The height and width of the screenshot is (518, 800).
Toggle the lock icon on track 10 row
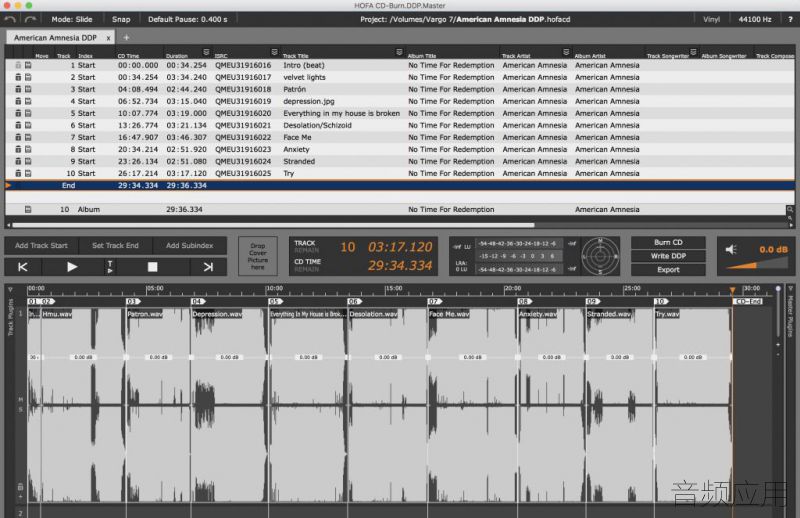coord(18,174)
